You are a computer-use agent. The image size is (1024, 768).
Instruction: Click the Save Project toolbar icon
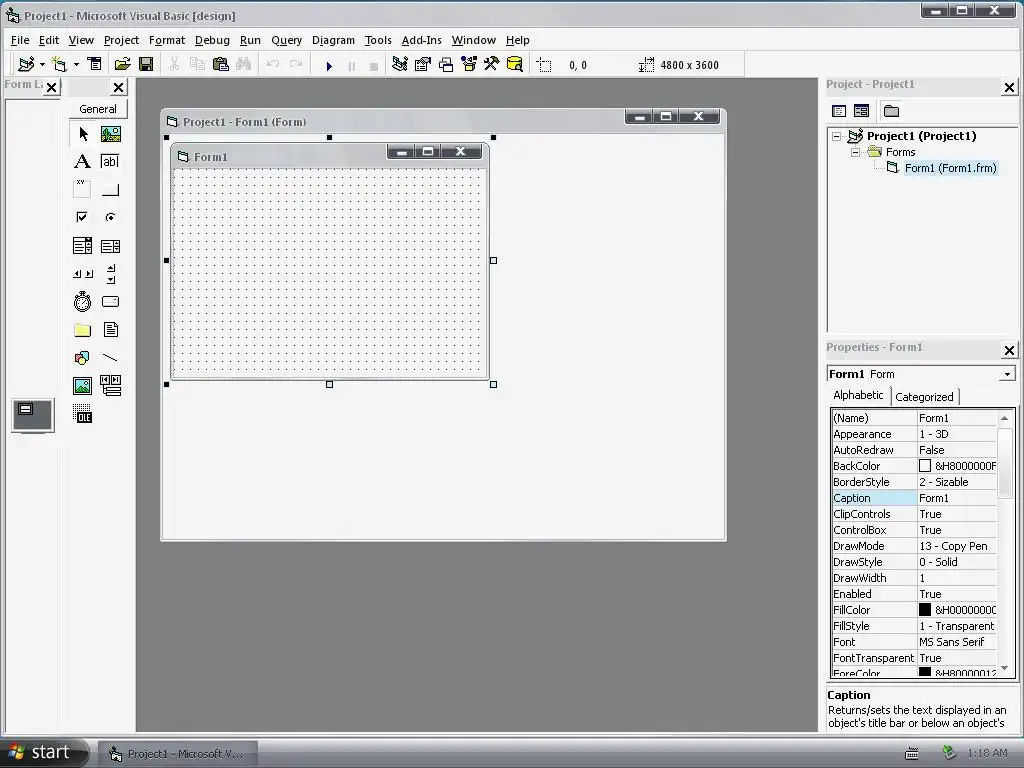pos(146,64)
